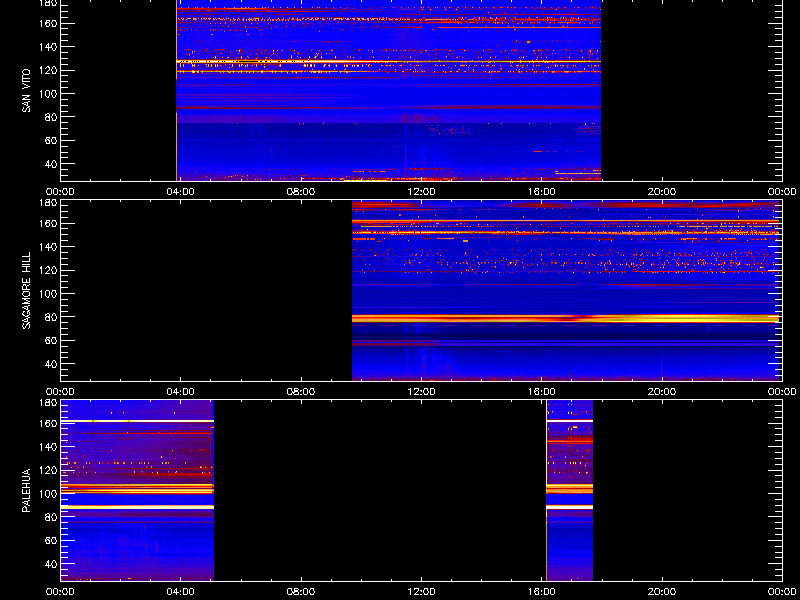Image resolution: width=800 pixels, height=600 pixels.
Task: Select the 12:00 label under San Vito panel
Action: point(421,192)
